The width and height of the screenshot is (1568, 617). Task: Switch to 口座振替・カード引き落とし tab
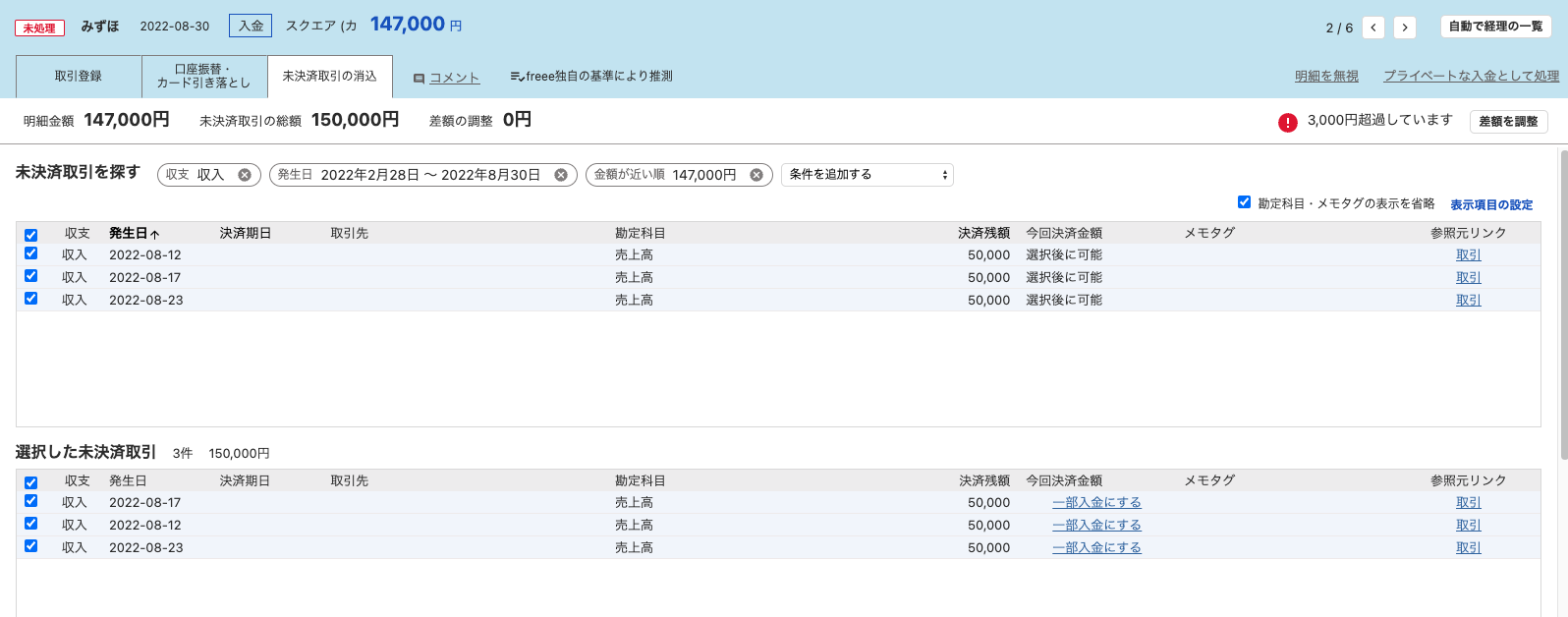204,77
